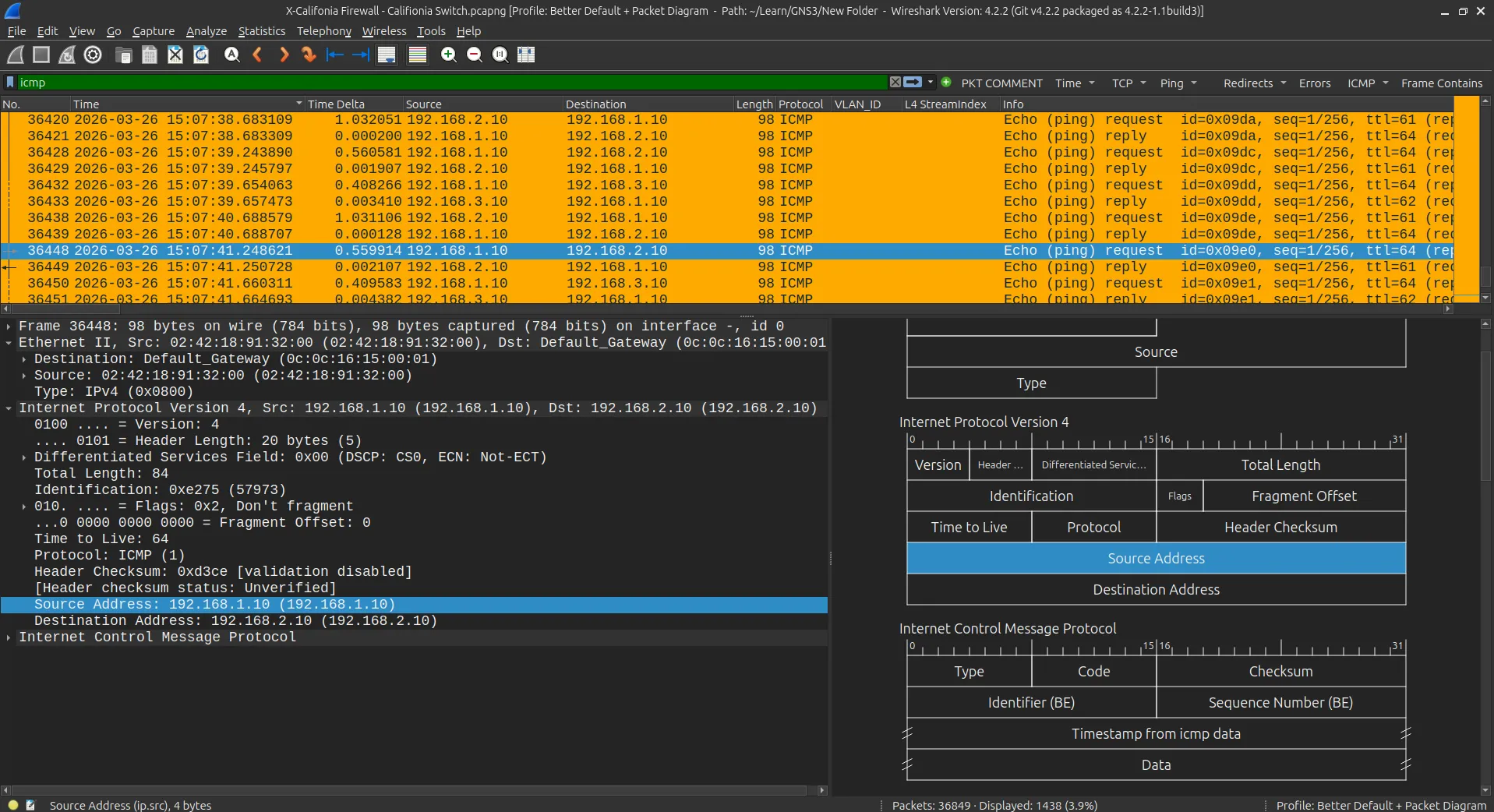The height and width of the screenshot is (812, 1494).
Task: Click the Header Checksum block in packet diagram
Action: (x=1280, y=527)
